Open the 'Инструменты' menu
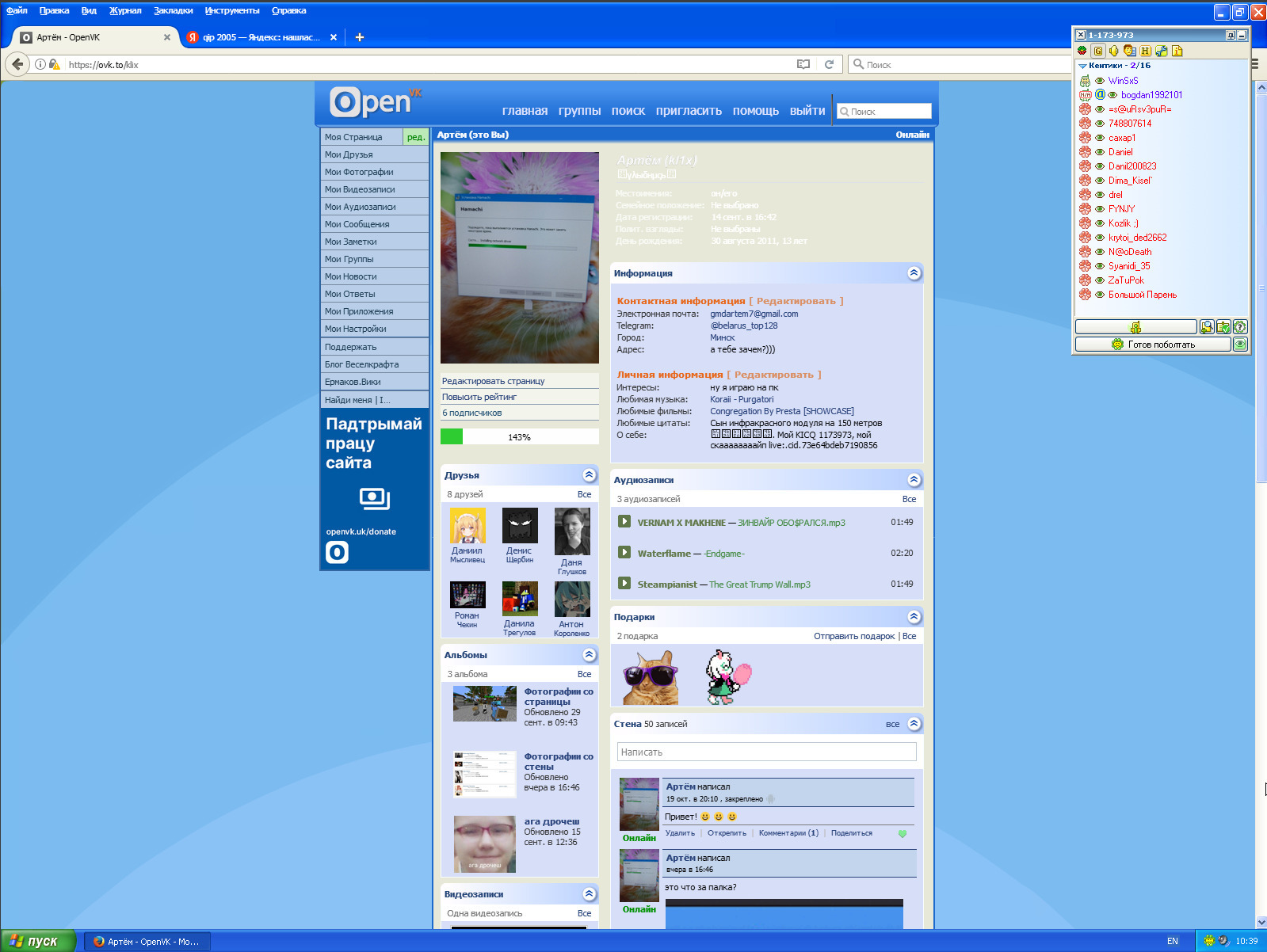 [232, 11]
